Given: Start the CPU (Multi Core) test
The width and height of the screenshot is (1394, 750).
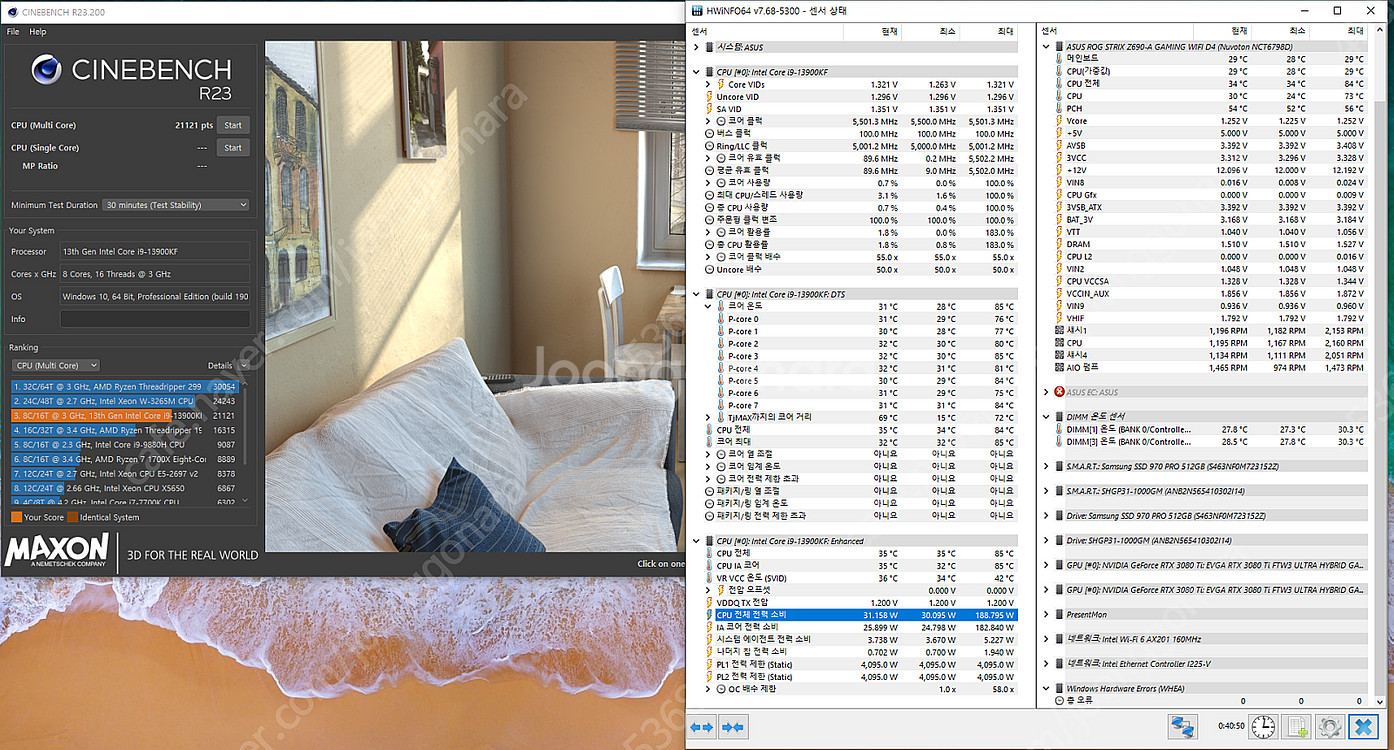Looking at the screenshot, I should 233,126.
